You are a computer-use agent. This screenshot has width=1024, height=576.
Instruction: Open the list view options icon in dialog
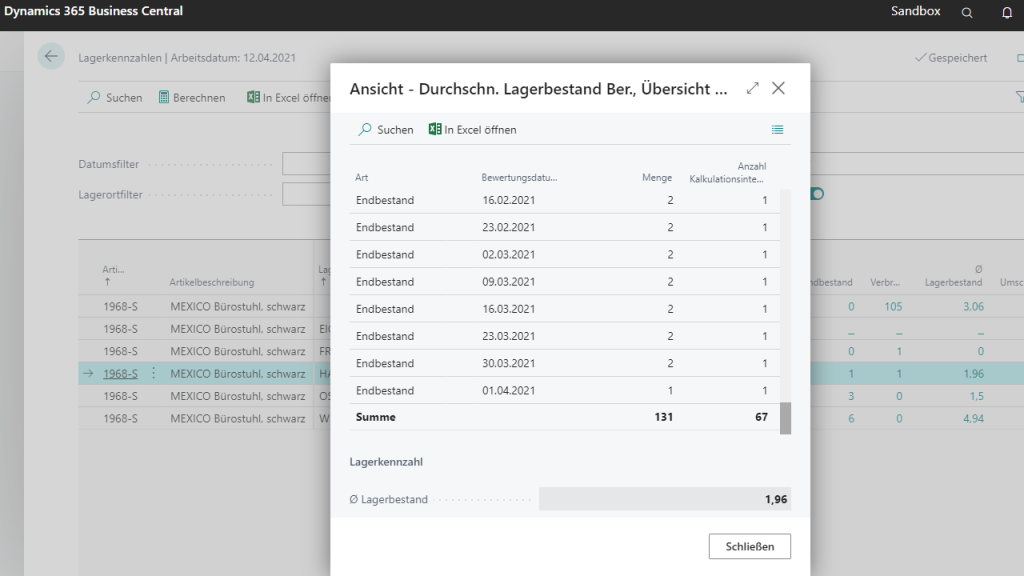pyautogui.click(x=777, y=130)
